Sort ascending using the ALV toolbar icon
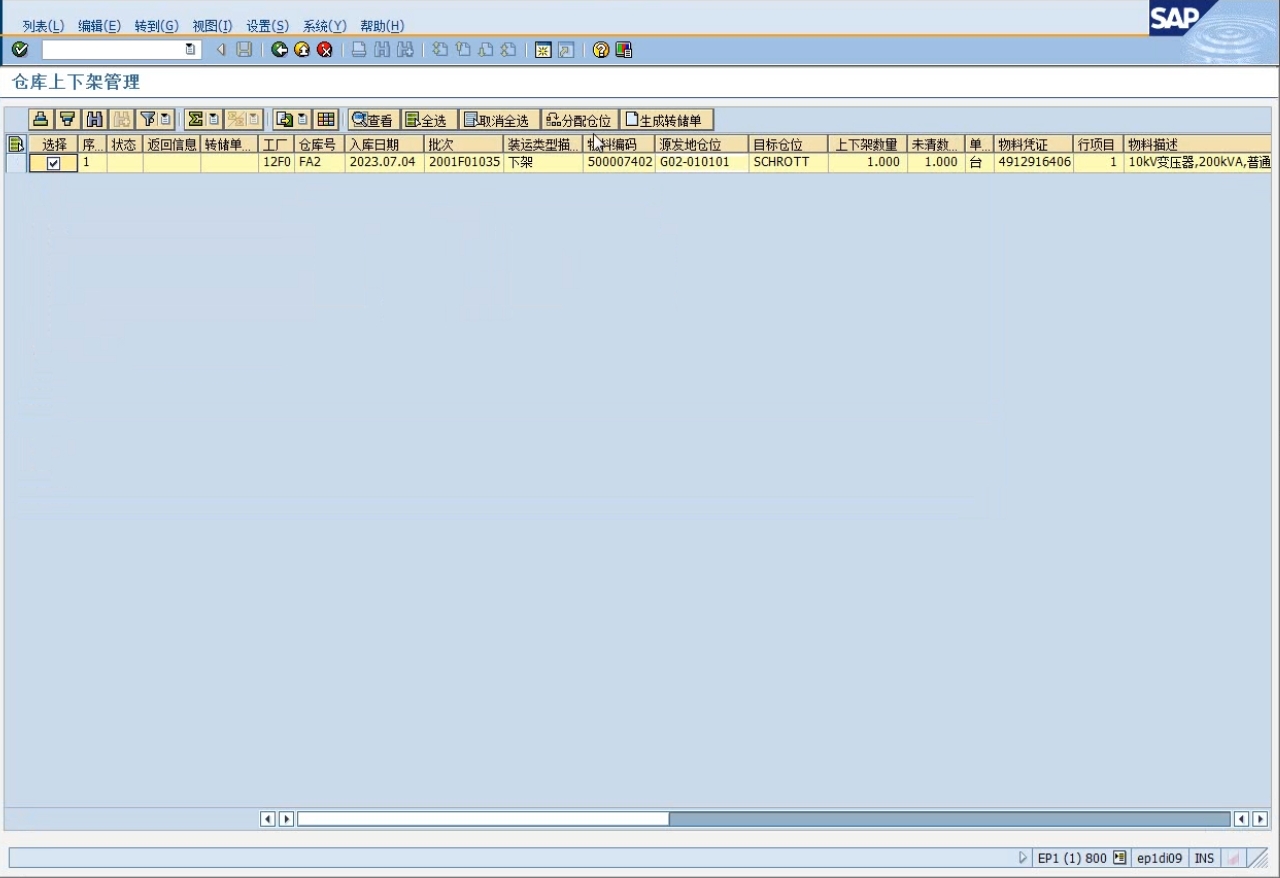This screenshot has width=1280, height=878. tap(40, 120)
